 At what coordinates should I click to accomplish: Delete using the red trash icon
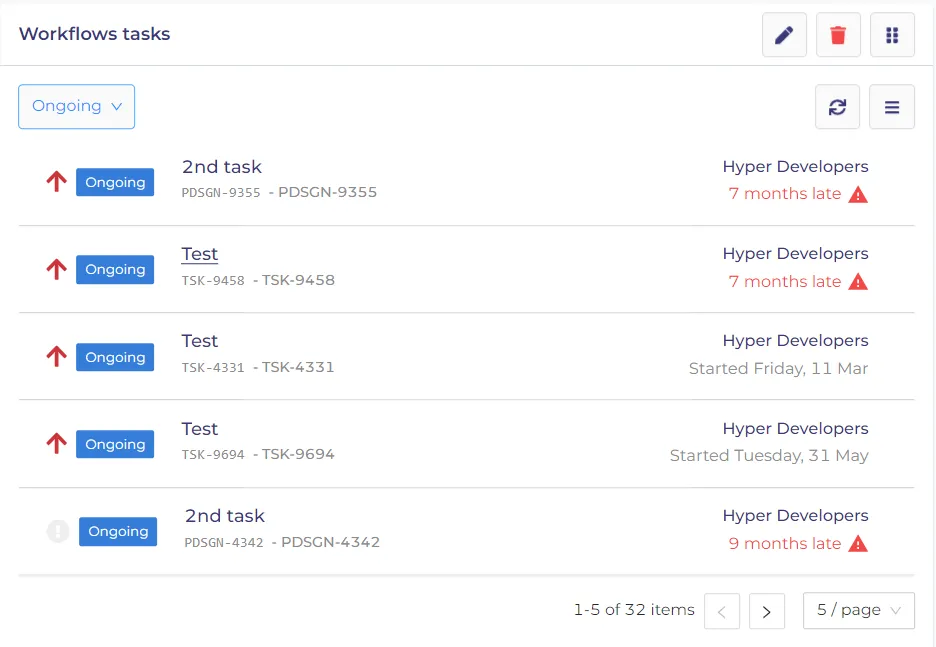pyautogui.click(x=838, y=35)
